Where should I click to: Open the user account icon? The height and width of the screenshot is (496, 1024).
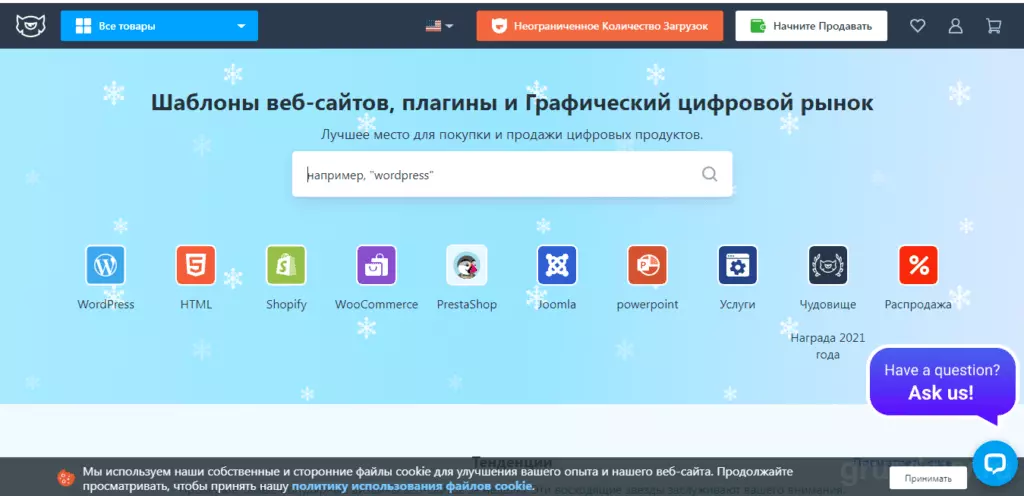(955, 26)
